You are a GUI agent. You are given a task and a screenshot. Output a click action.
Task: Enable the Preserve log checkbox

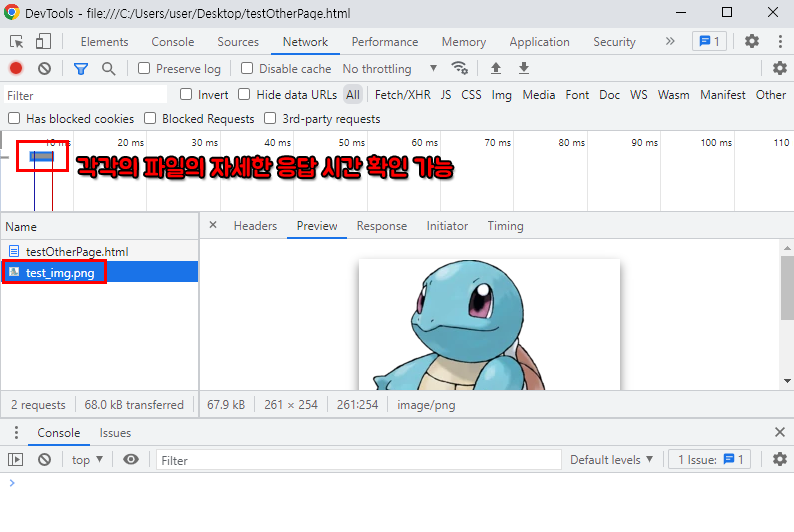(144, 68)
